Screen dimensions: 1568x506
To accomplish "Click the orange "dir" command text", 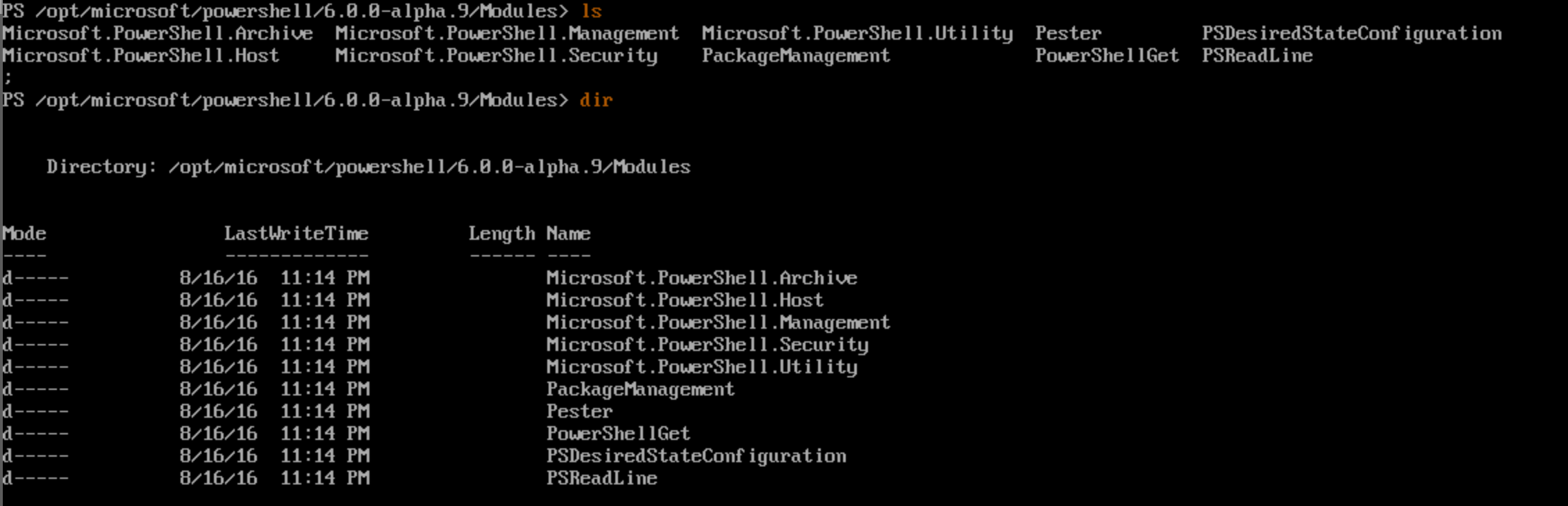I will 596,100.
